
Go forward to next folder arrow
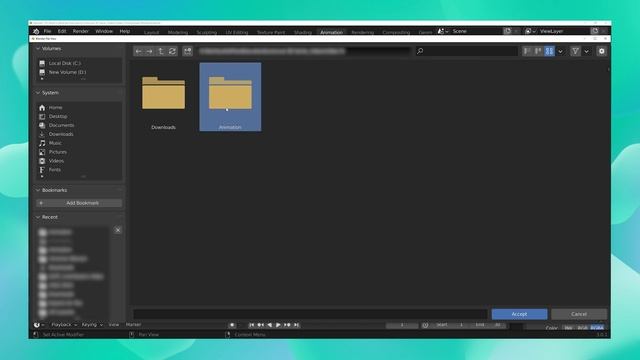[x=149, y=51]
